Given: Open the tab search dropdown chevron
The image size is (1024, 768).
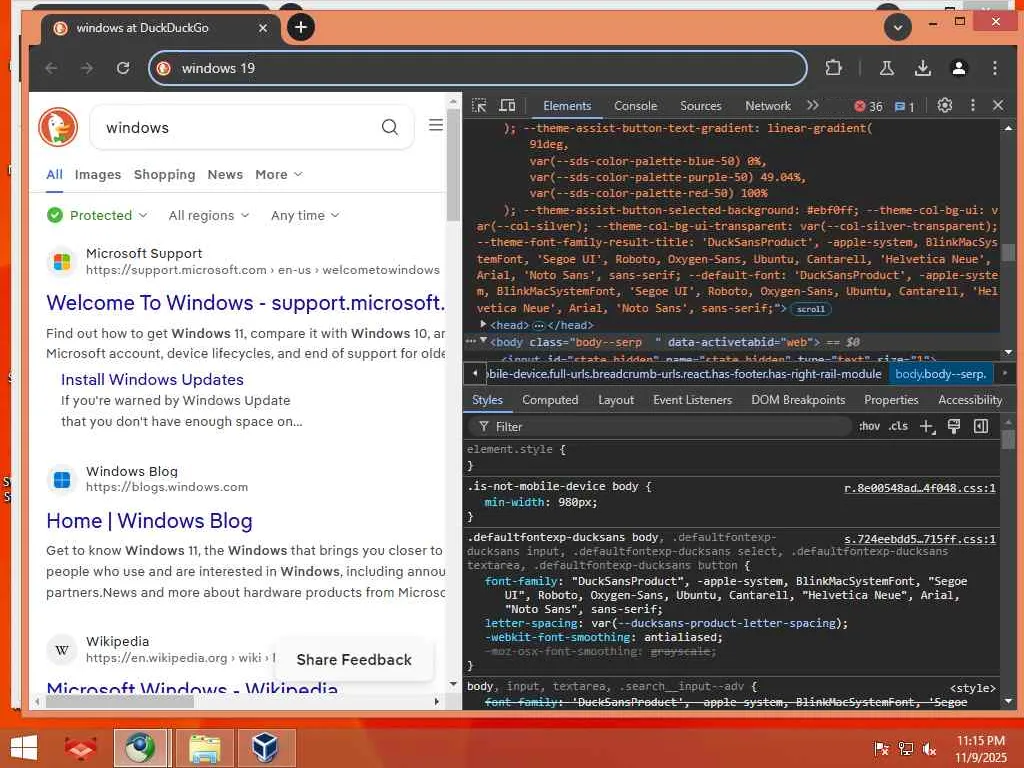Looking at the screenshot, I should pyautogui.click(x=897, y=27).
